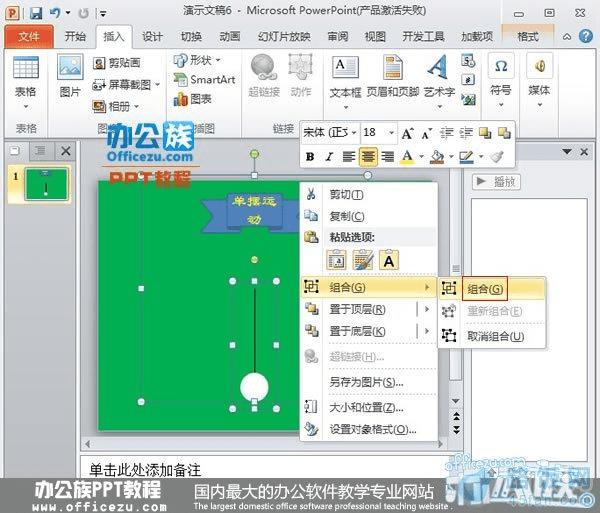Click the paste text-only option (A icon)
Screen dimensions: 600x513
point(389,261)
